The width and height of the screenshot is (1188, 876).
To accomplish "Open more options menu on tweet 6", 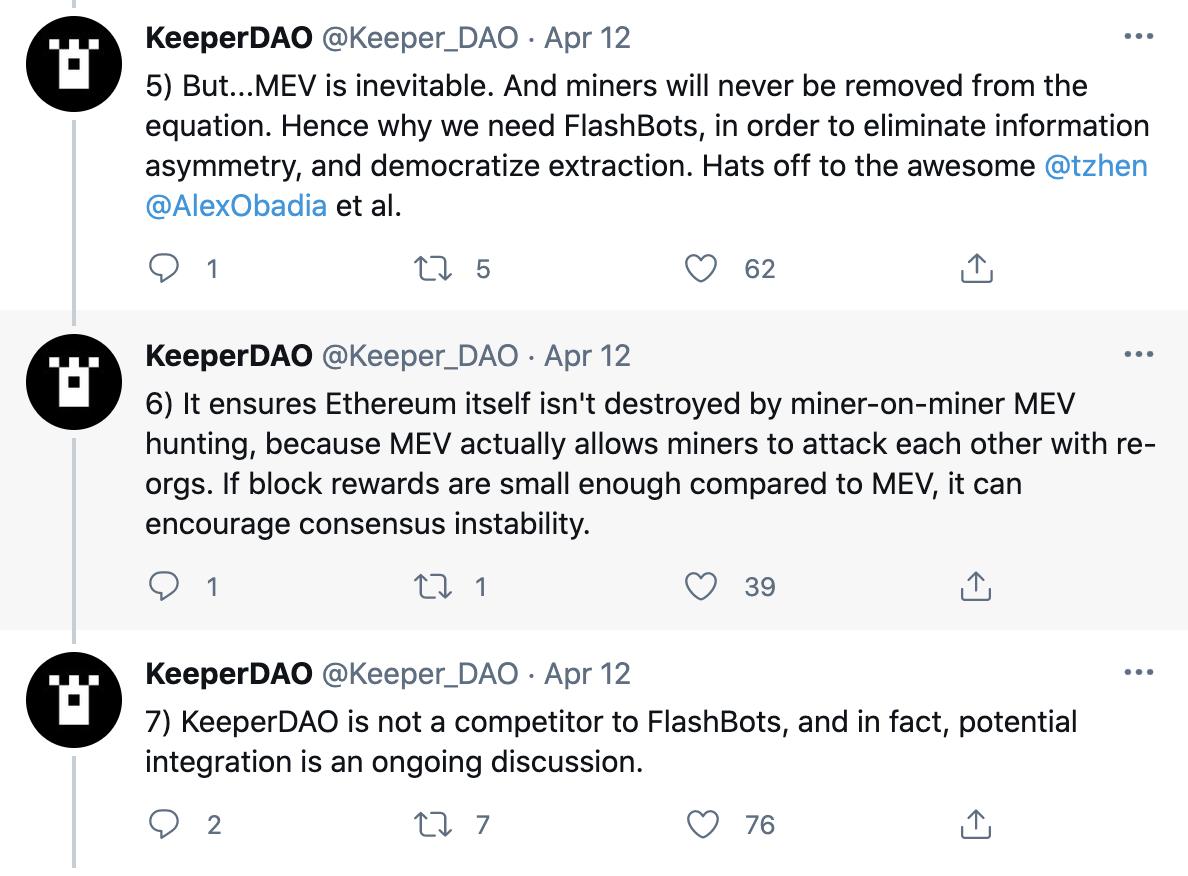I will (1138, 354).
